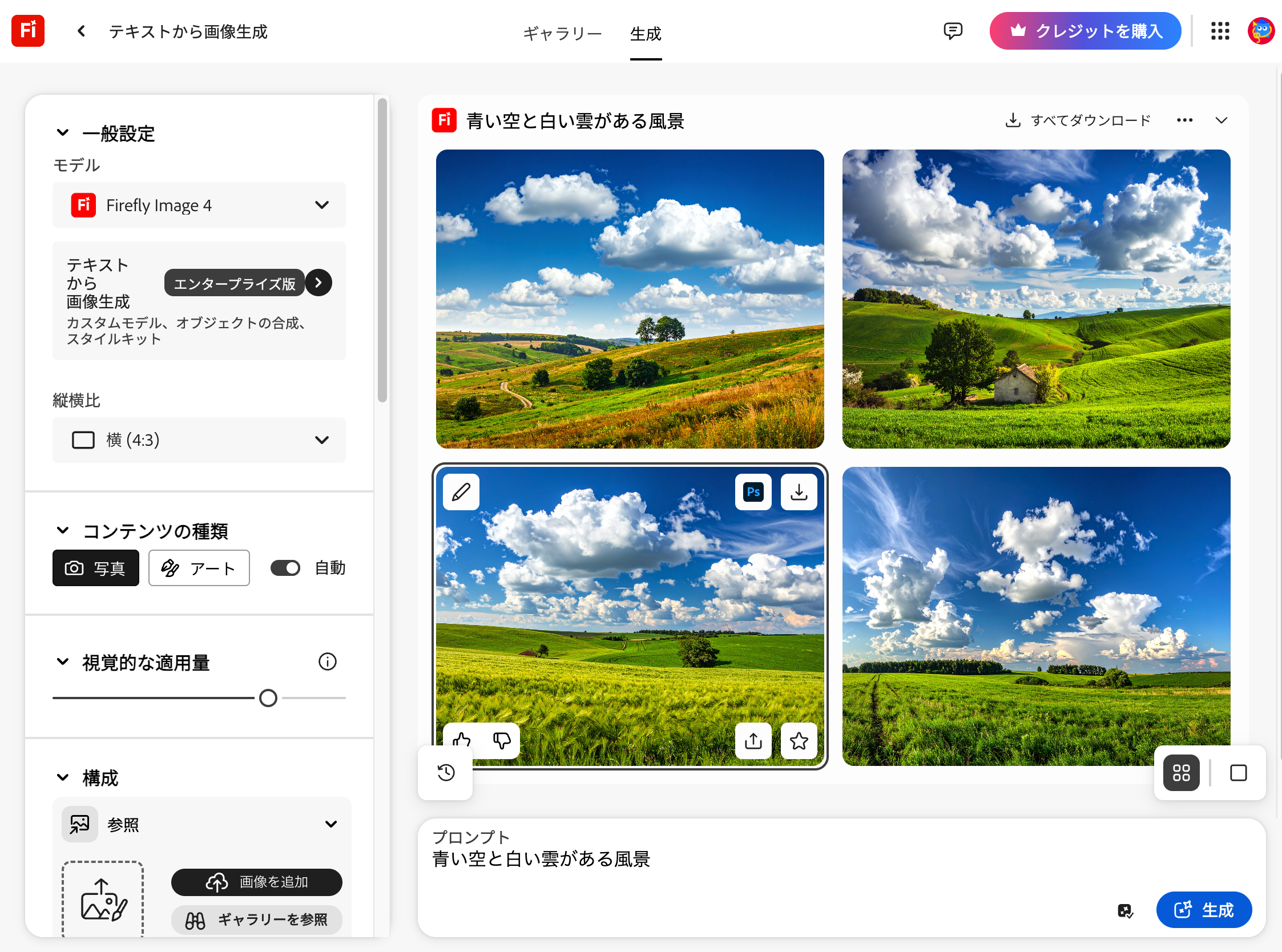Switch to single image view
This screenshot has height=952, width=1282.
1237,773
